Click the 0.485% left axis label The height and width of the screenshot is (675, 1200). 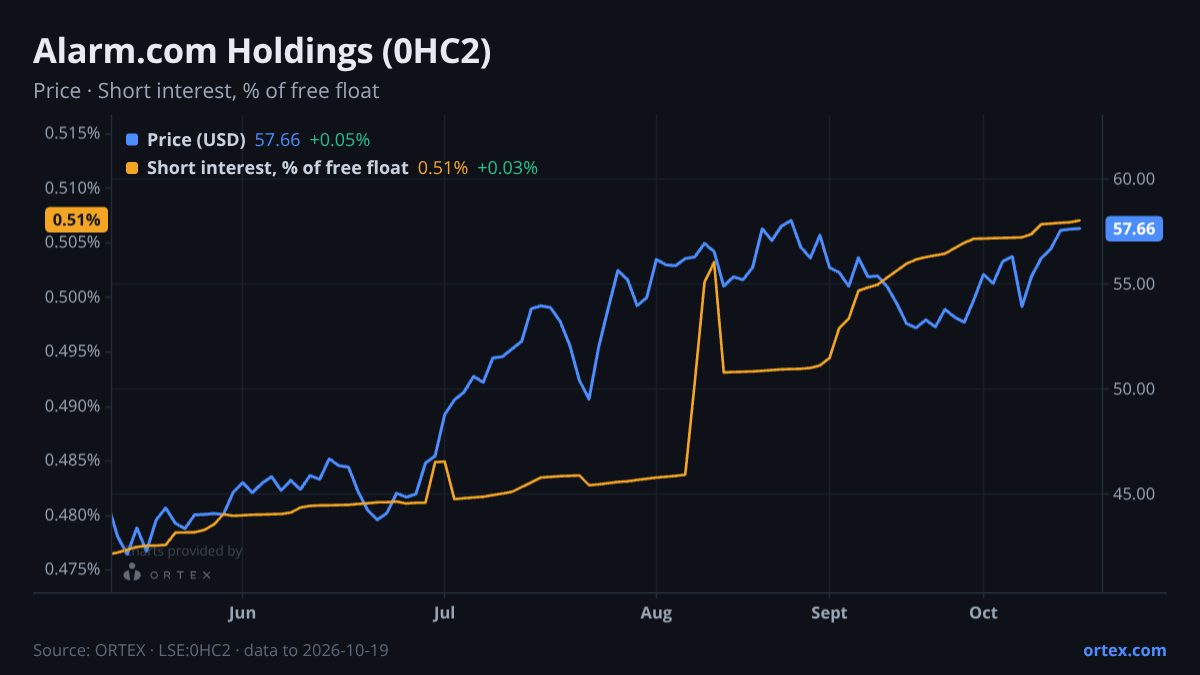point(72,460)
